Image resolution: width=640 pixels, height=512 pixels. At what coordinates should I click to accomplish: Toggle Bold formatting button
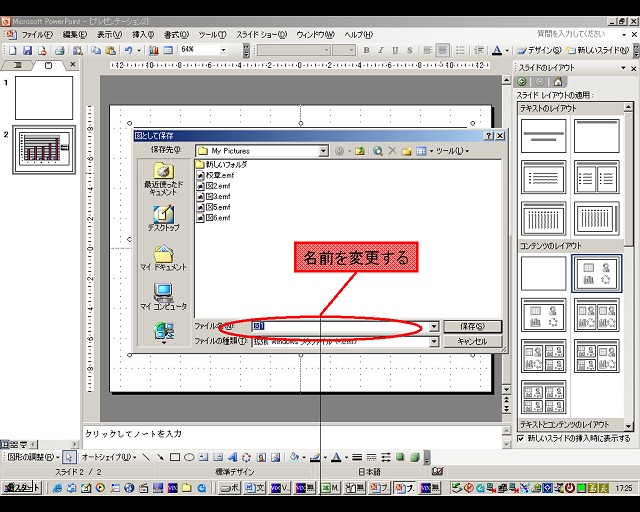(366, 50)
